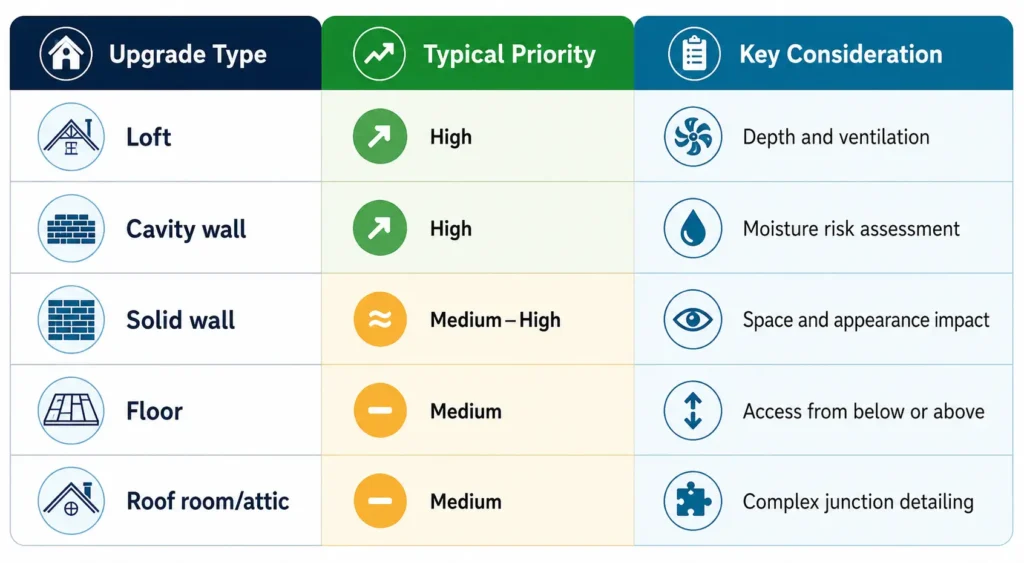Select the Cavity wall brick icon
This screenshot has width=1024, height=563.
[x=71, y=228]
